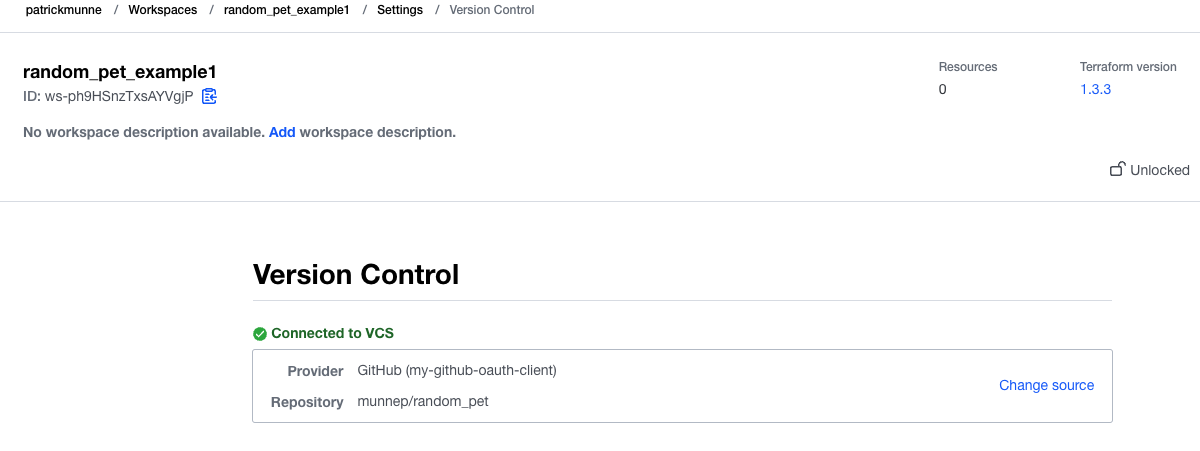Select the Version Control breadcrumb
This screenshot has width=1200, height=451.
492,10
